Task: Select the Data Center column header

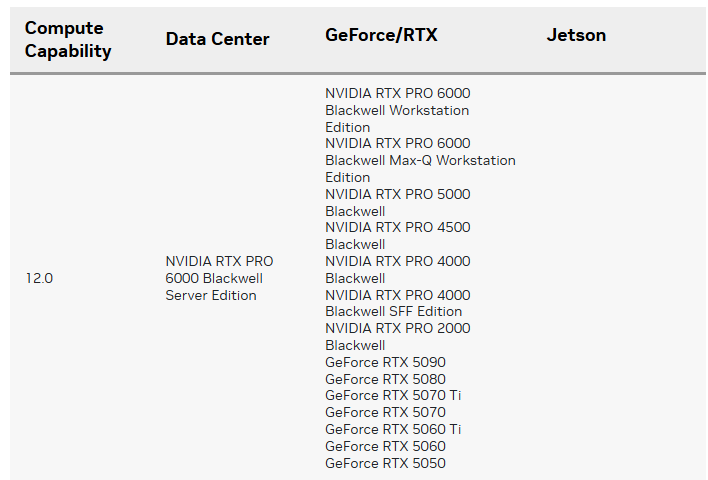Action: 217,39
